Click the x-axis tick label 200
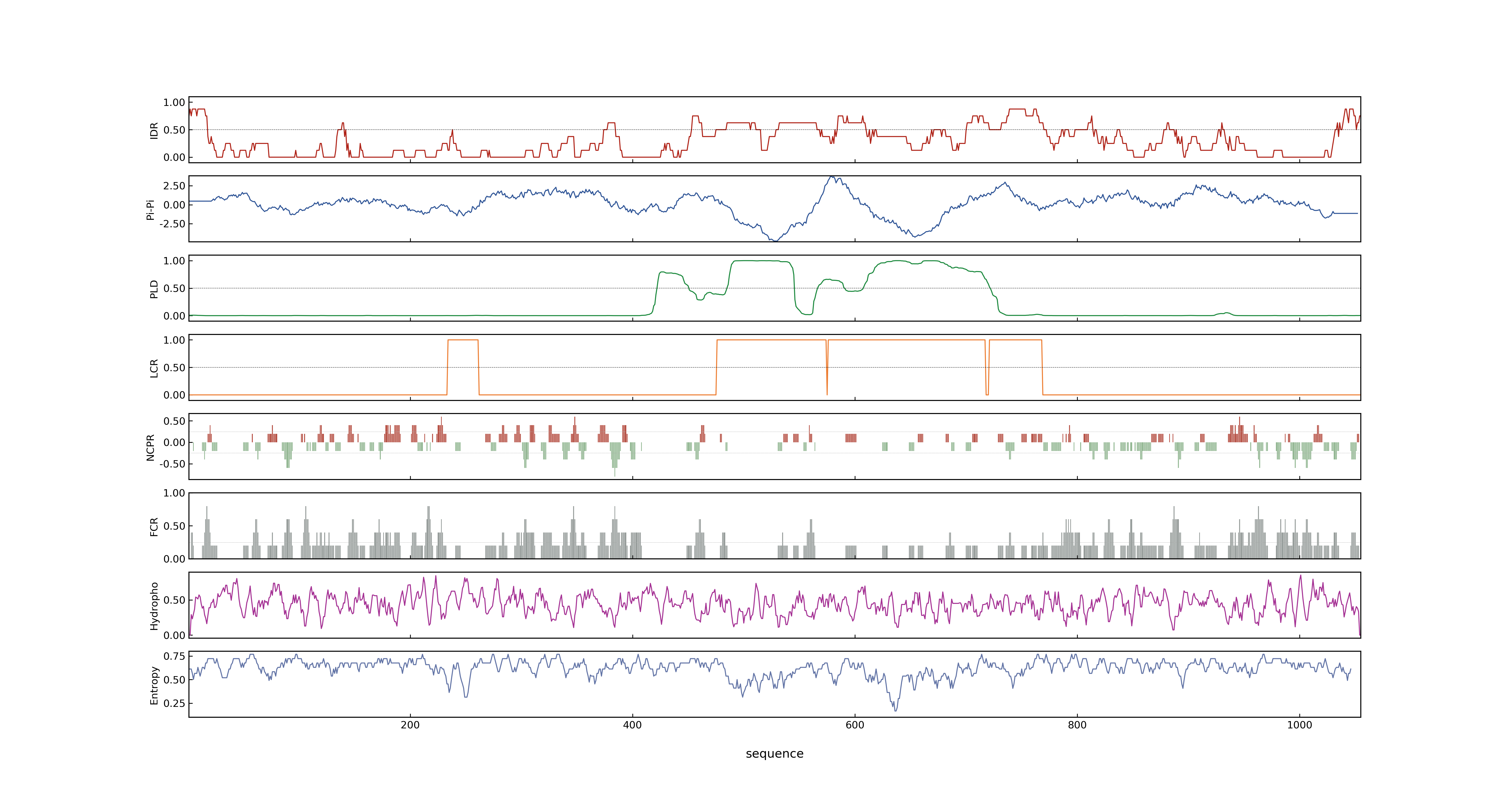This screenshot has height=806, width=1512. coord(410,725)
